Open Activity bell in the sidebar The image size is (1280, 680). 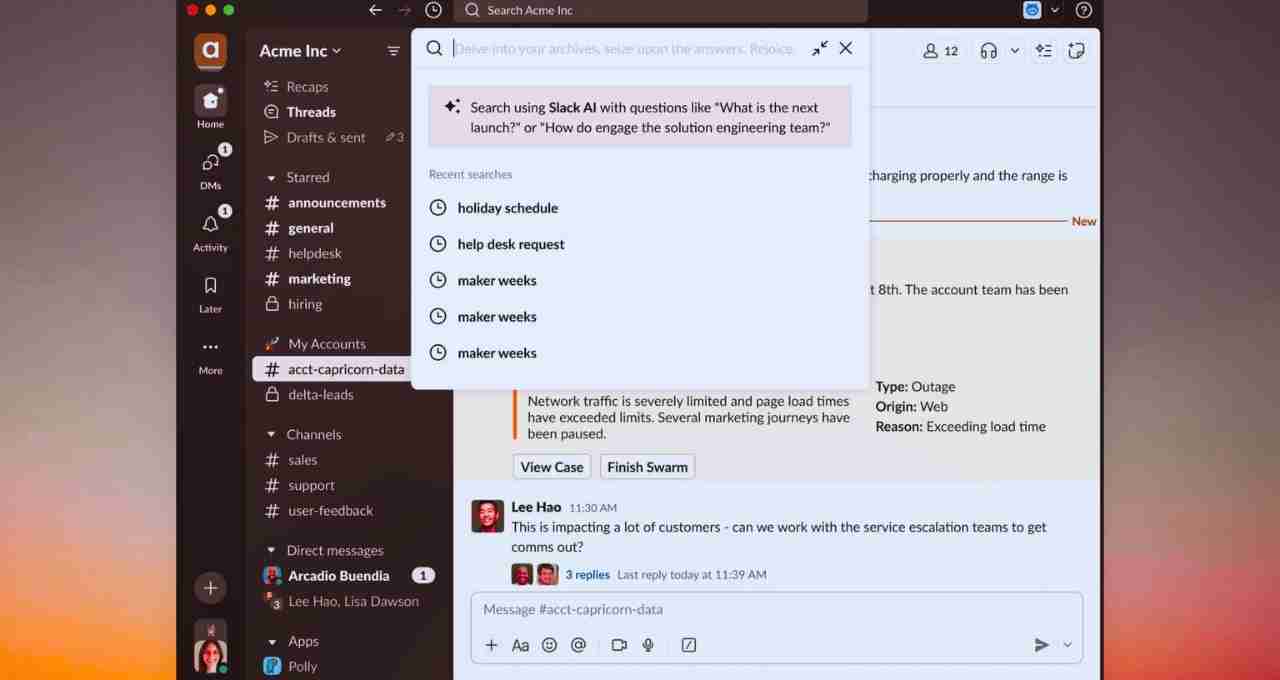tap(210, 230)
